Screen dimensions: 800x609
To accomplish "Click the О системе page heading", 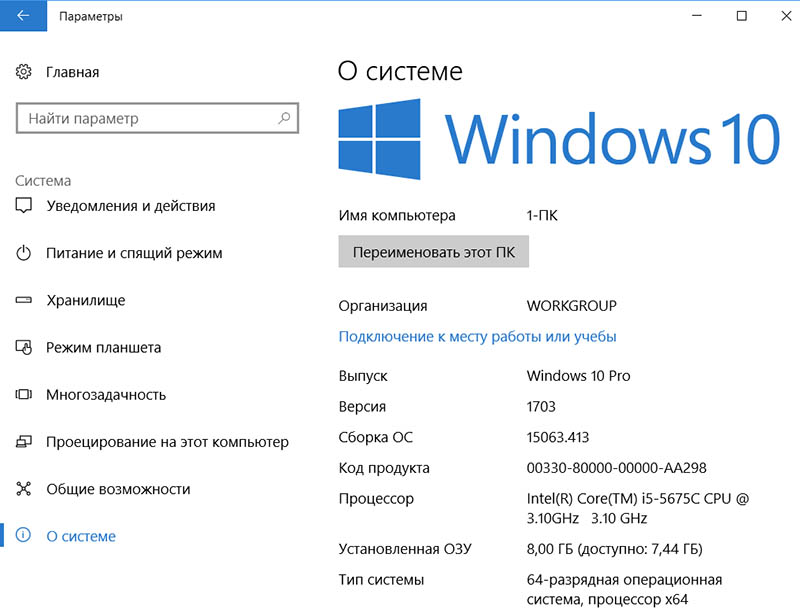I will tap(400, 71).
